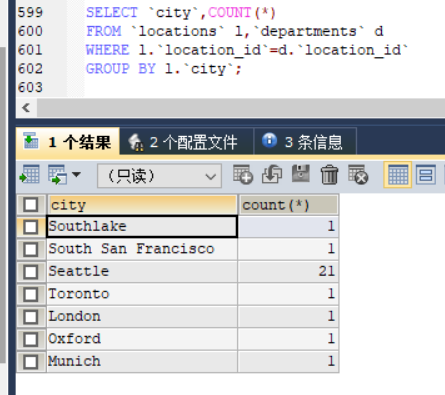Place cursor on SQL line 599 SELECT
Screen dimensions: 445x395
[x=112, y=13]
